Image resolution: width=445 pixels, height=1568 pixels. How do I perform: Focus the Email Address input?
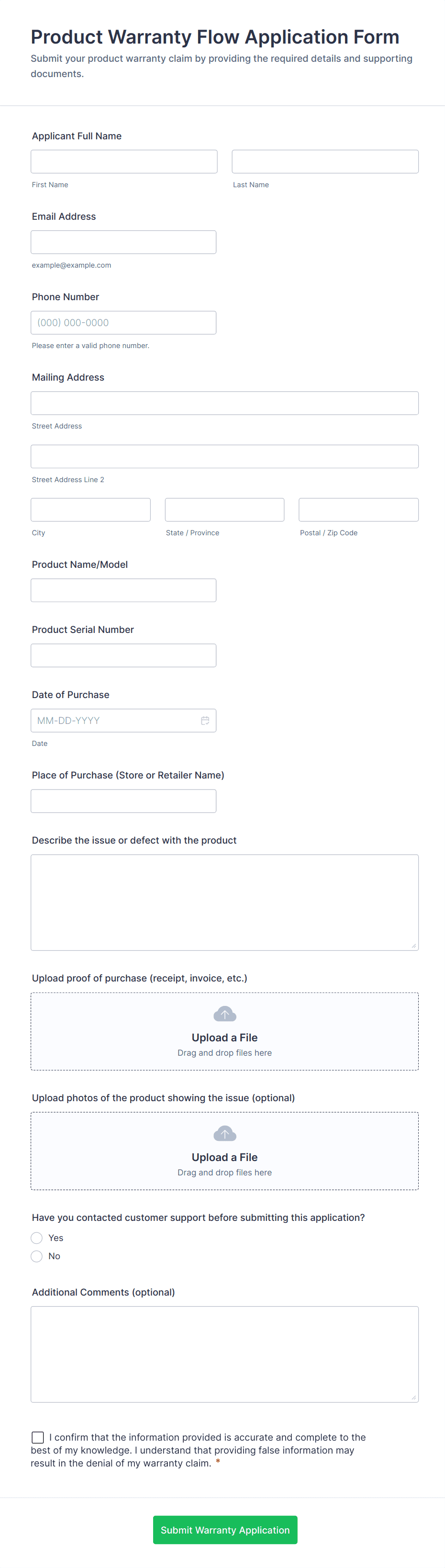point(123,242)
